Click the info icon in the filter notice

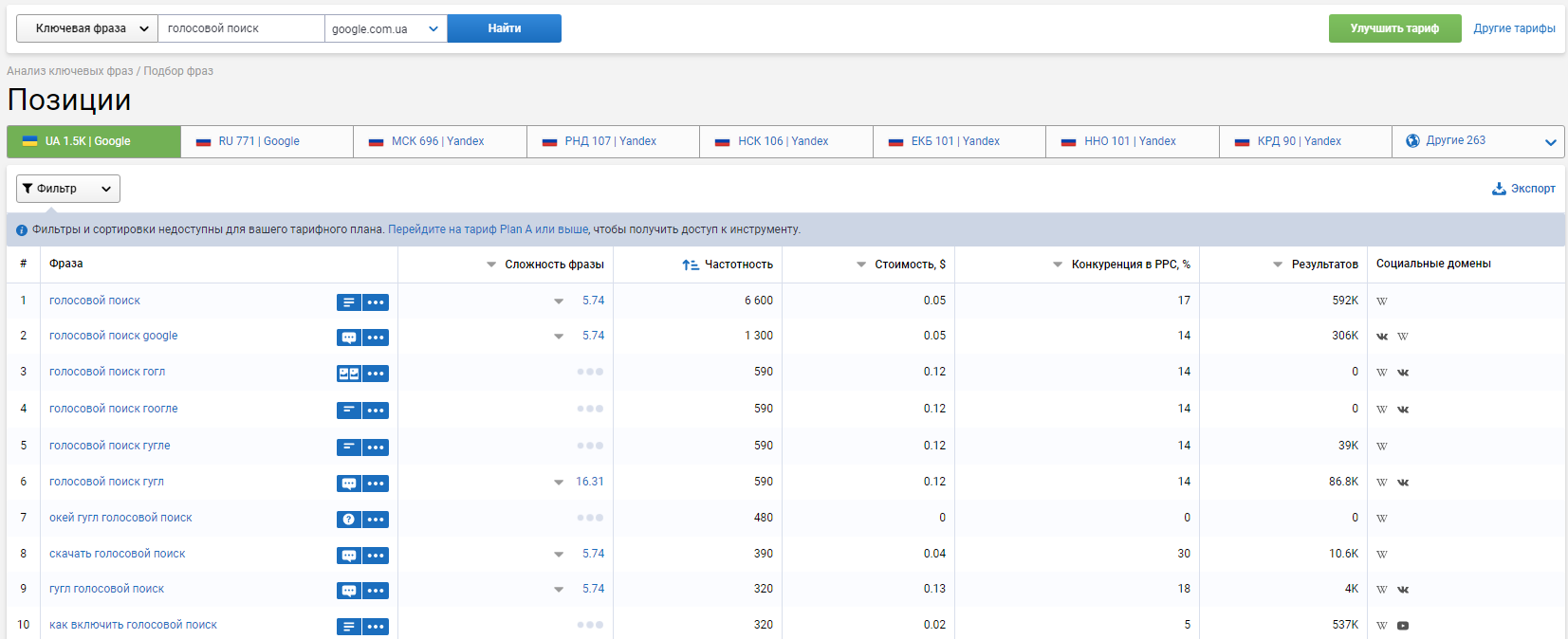(22, 230)
